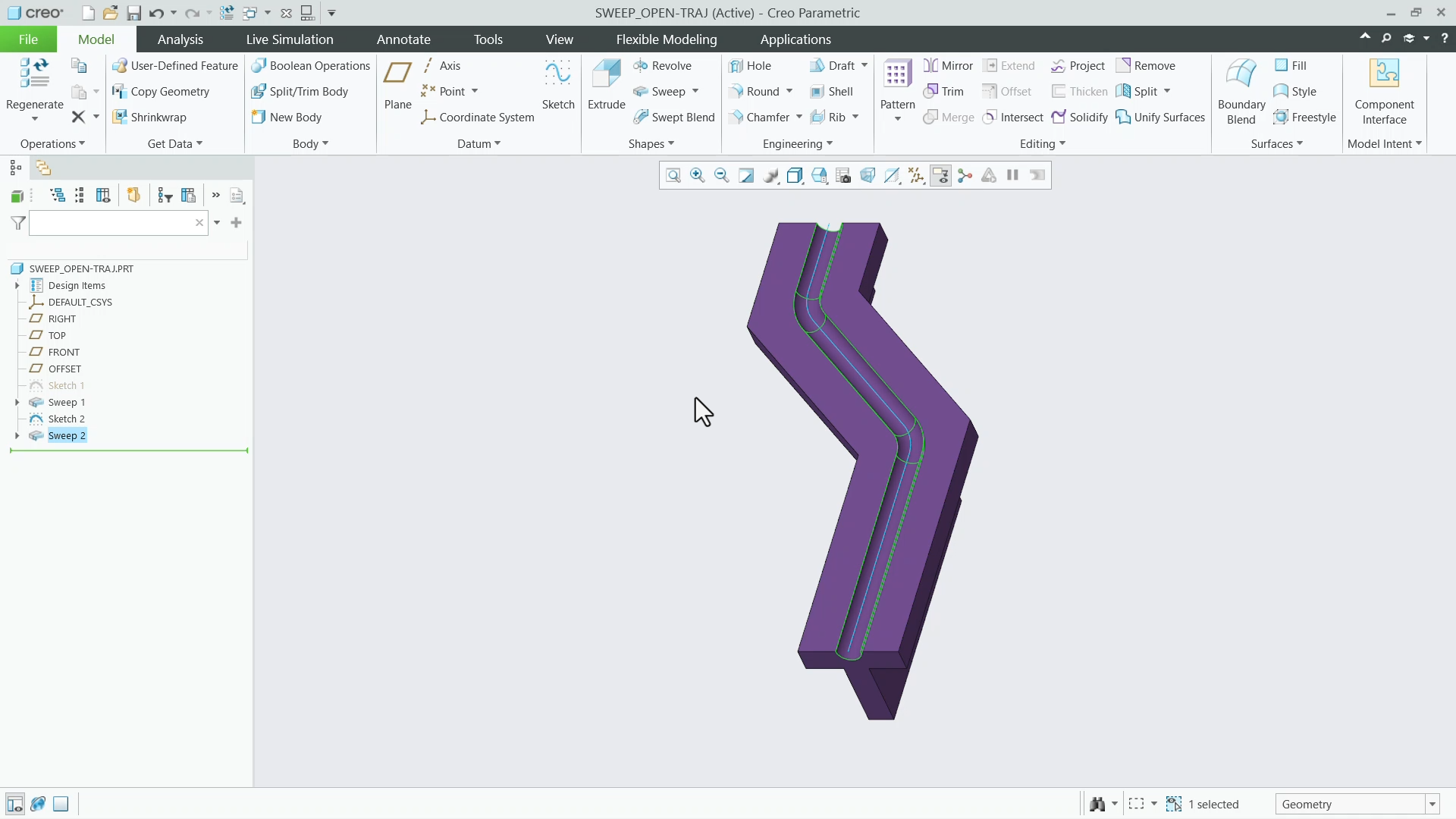The height and width of the screenshot is (819, 1456).
Task: Click the Revolve shape tool
Action: [662, 66]
